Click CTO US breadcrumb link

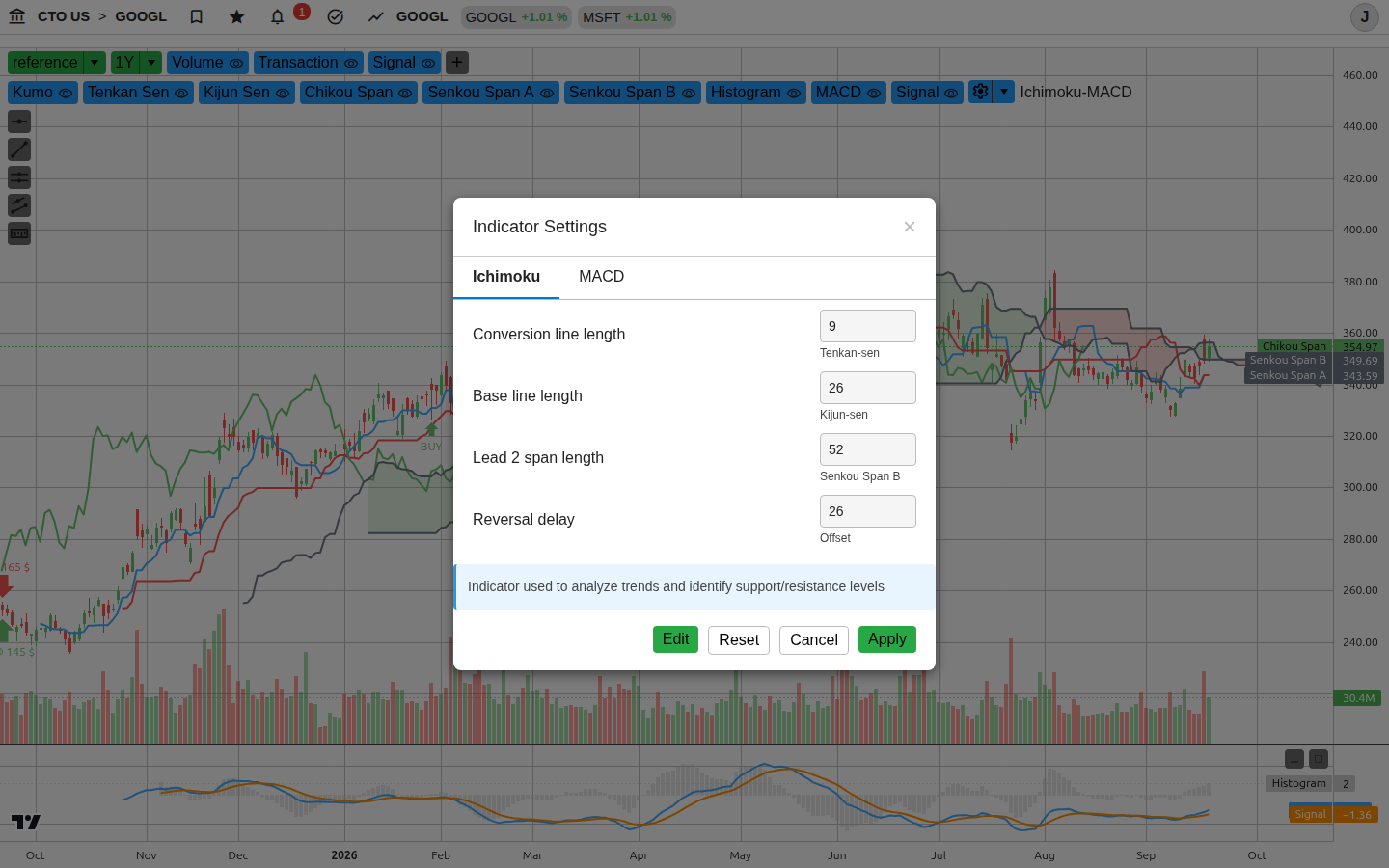point(64,16)
